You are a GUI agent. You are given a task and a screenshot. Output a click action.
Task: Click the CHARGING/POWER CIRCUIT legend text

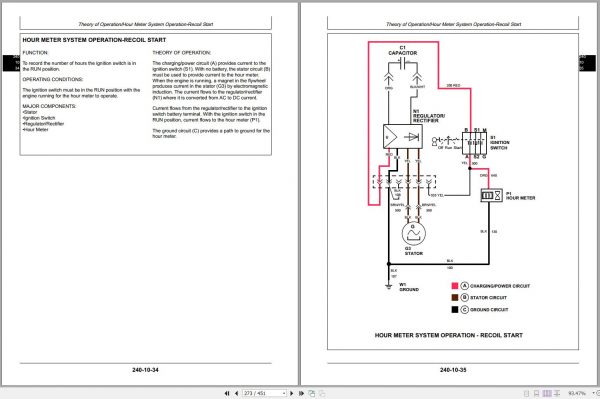500,286
